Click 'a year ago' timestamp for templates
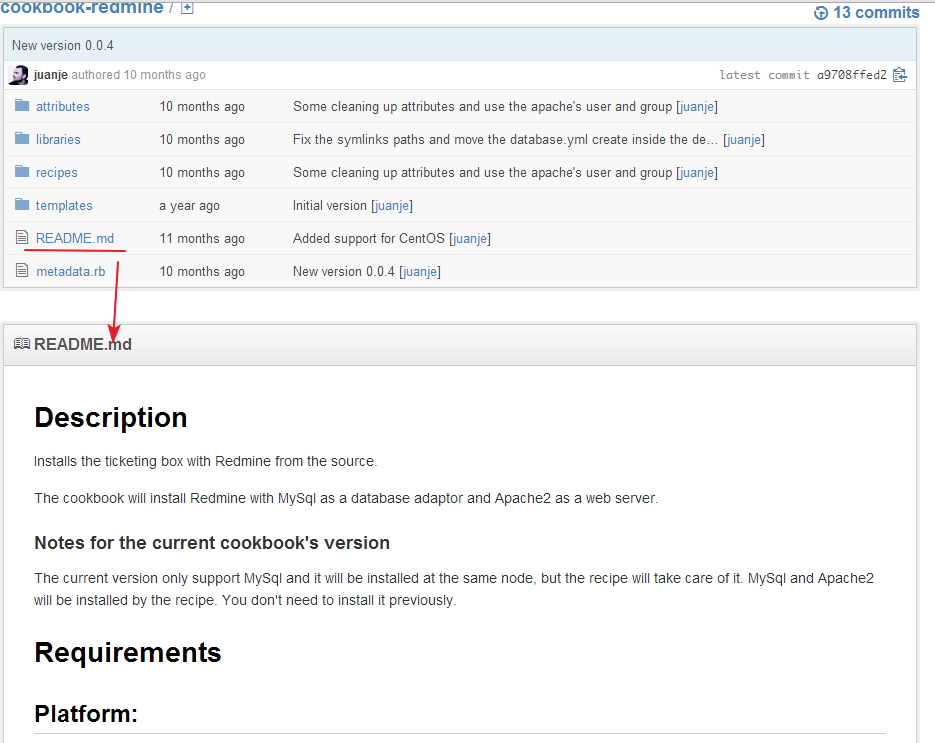The image size is (935, 743). 190,206
